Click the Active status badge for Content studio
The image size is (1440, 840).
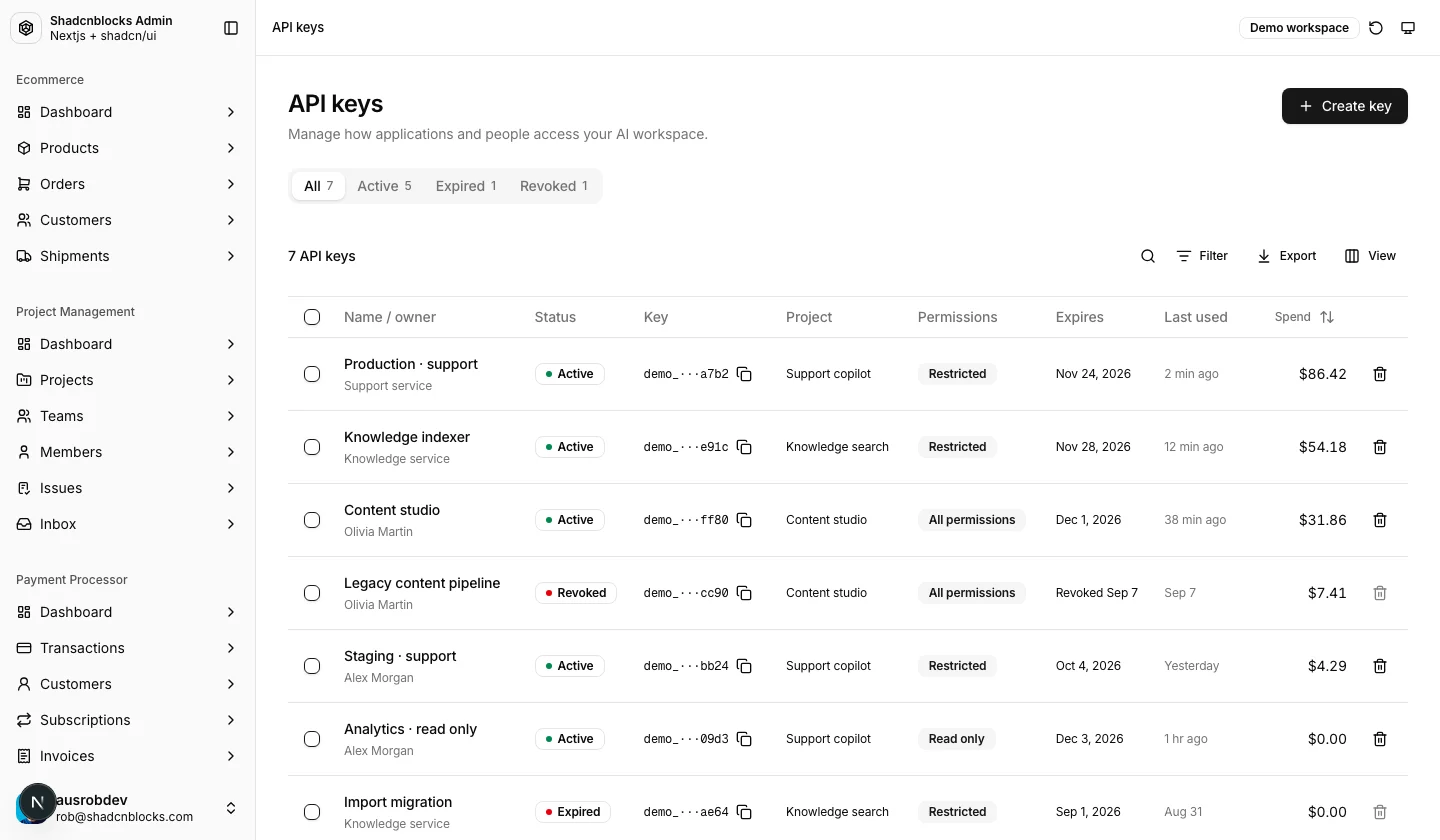[570, 520]
